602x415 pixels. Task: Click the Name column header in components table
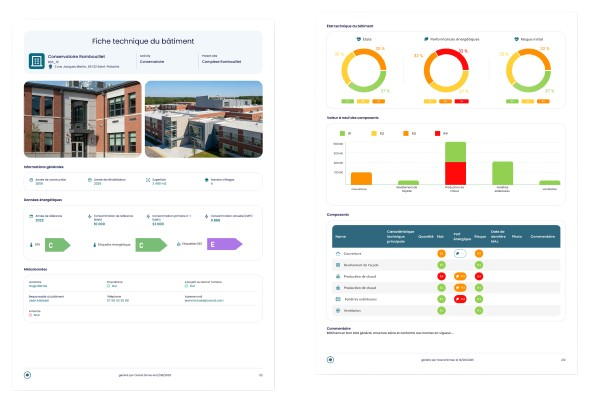tap(341, 237)
